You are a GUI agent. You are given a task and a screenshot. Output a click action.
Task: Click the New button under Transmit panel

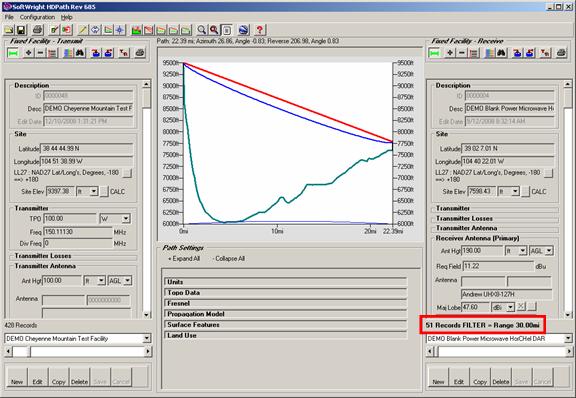coord(17,377)
